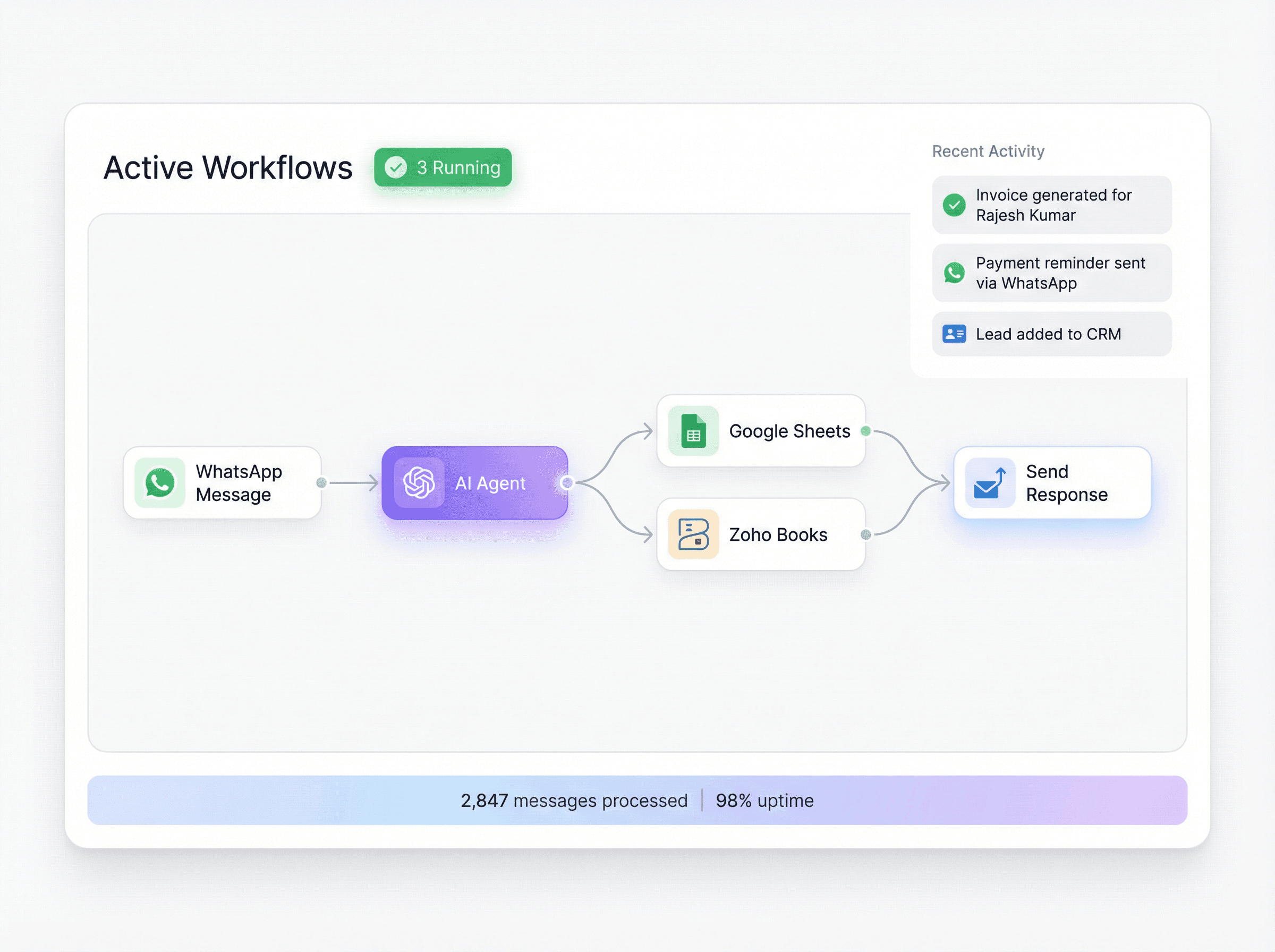Click the contact card icon on Lead added entry
This screenshot has width=1275, height=952.
coord(954,334)
